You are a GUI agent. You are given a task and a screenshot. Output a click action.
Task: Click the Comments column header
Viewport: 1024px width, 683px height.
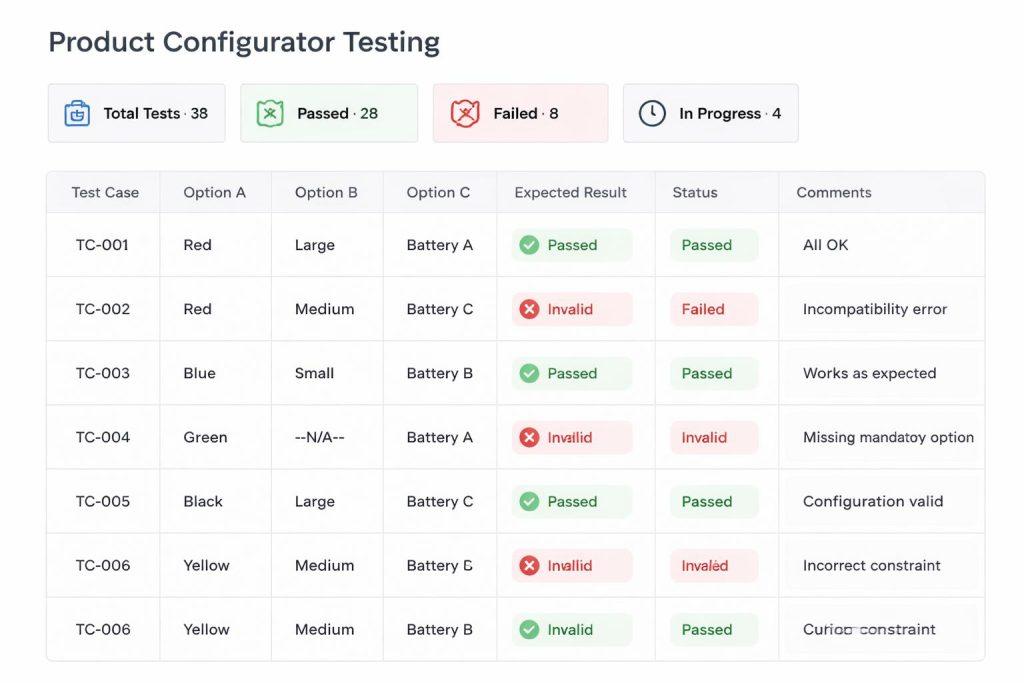click(833, 192)
